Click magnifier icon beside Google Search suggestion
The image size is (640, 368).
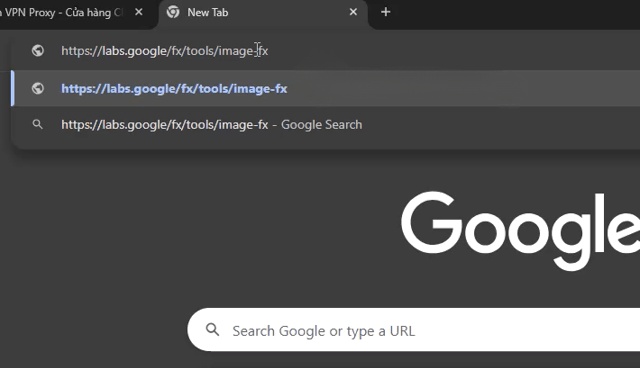[x=38, y=124]
